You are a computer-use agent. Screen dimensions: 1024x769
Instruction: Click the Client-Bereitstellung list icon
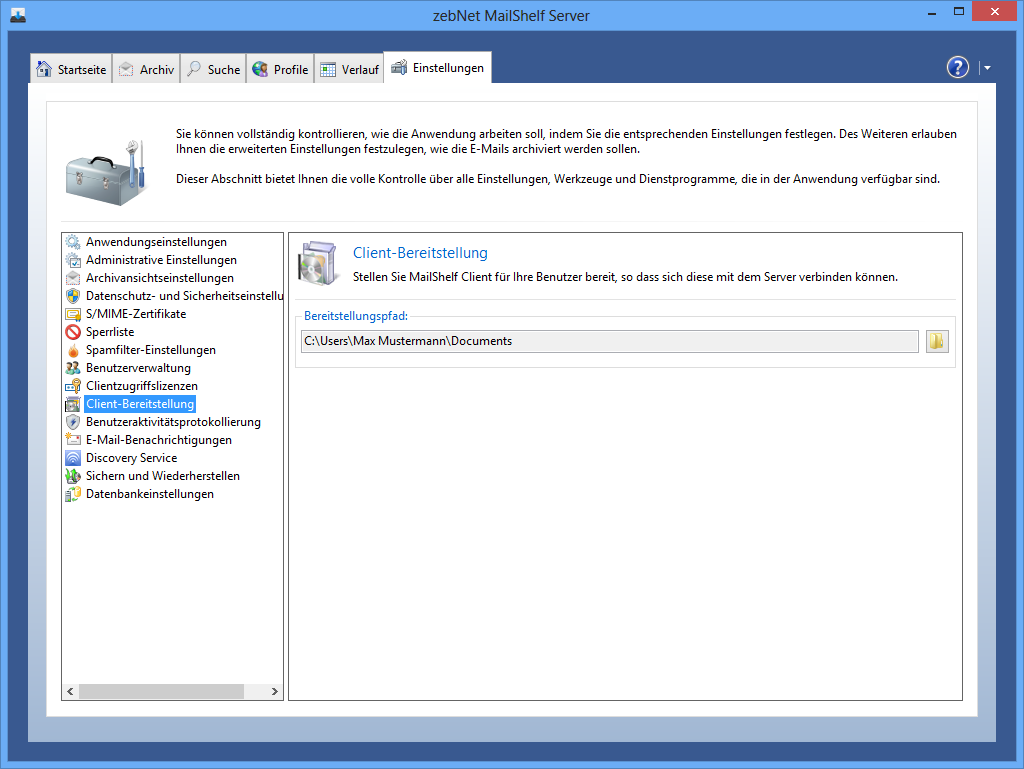(73, 404)
